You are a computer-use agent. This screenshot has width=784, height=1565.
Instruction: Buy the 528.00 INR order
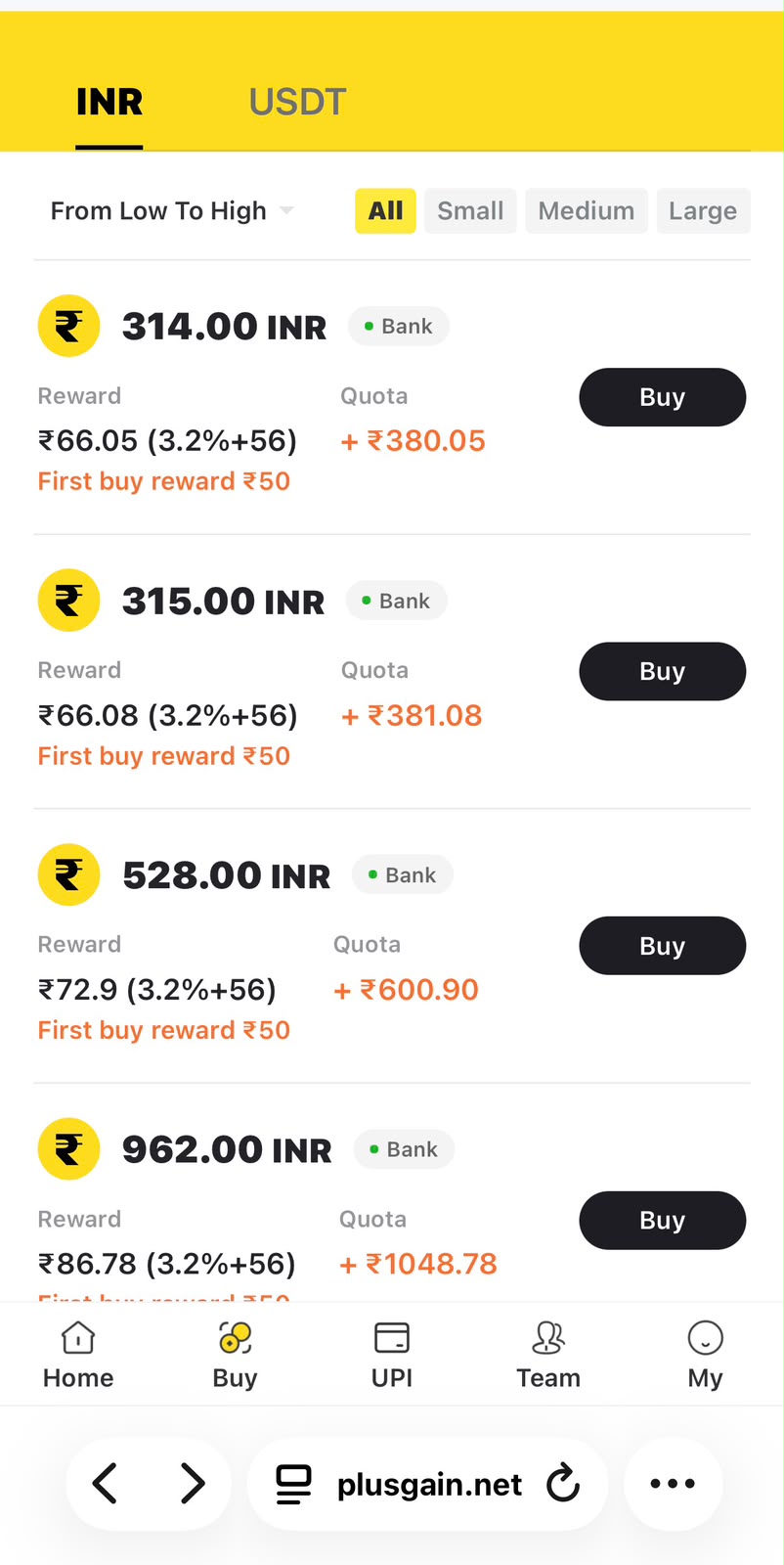click(x=663, y=946)
